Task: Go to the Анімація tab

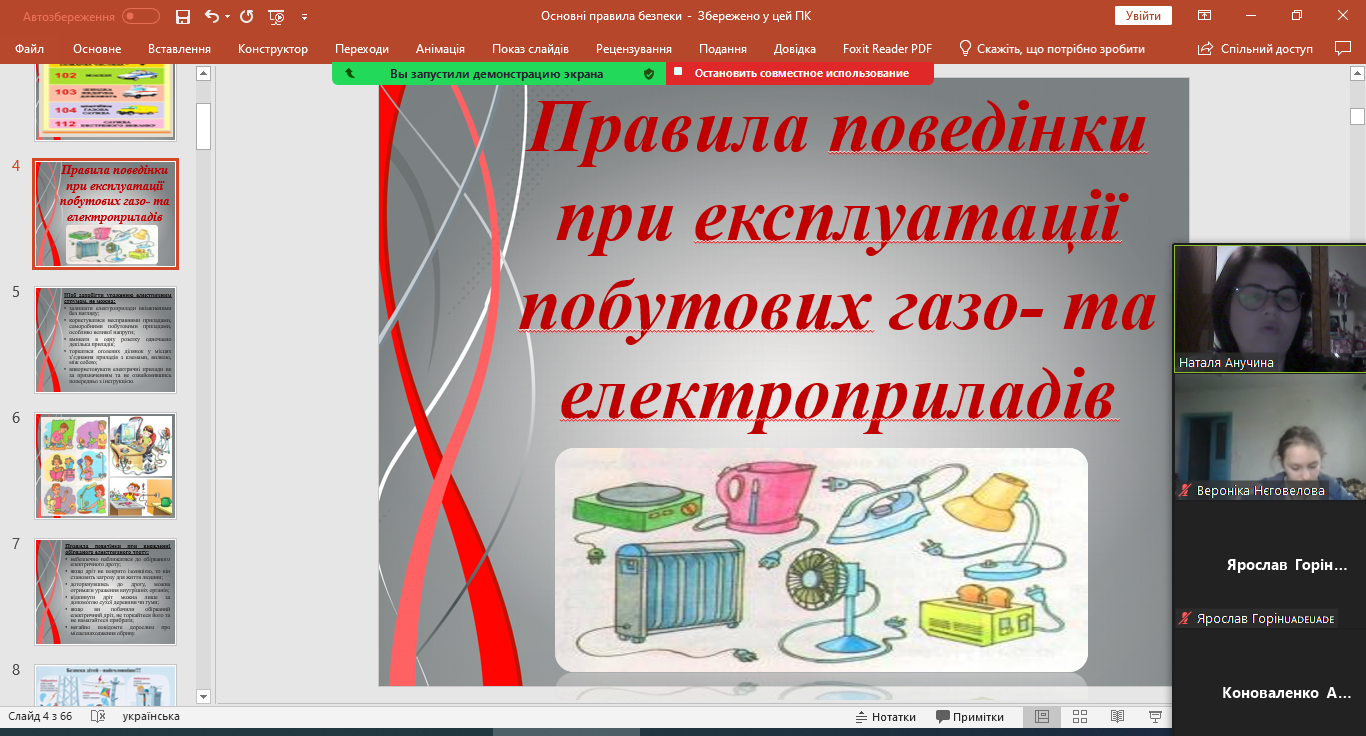Action: 440,48
